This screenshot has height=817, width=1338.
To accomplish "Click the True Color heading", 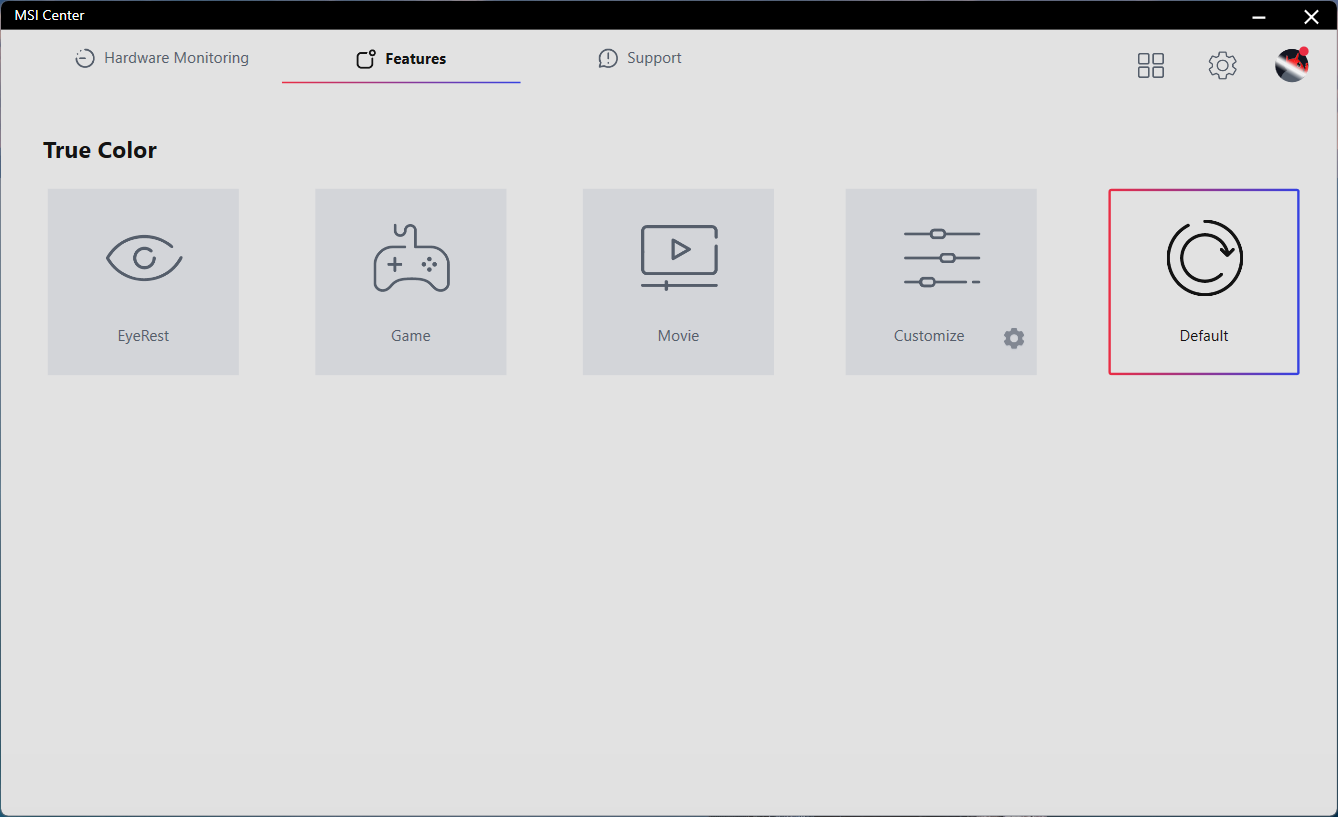I will [x=100, y=150].
